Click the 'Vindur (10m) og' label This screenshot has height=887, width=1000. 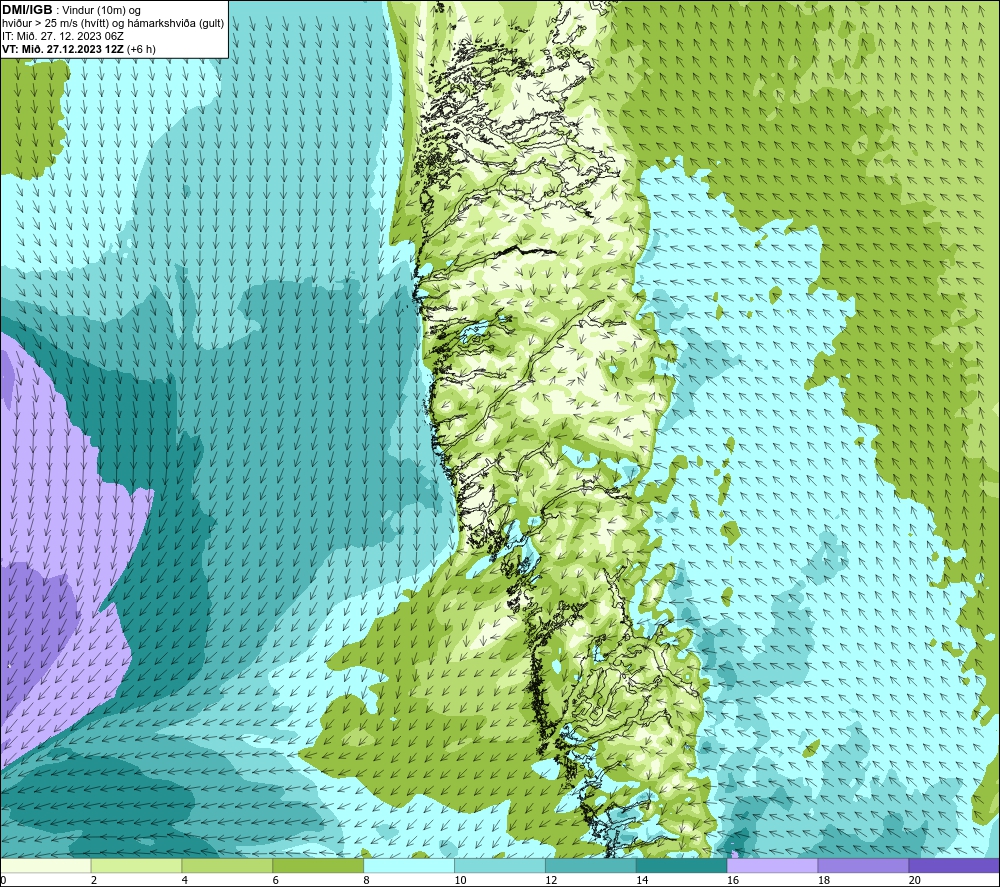point(101,11)
